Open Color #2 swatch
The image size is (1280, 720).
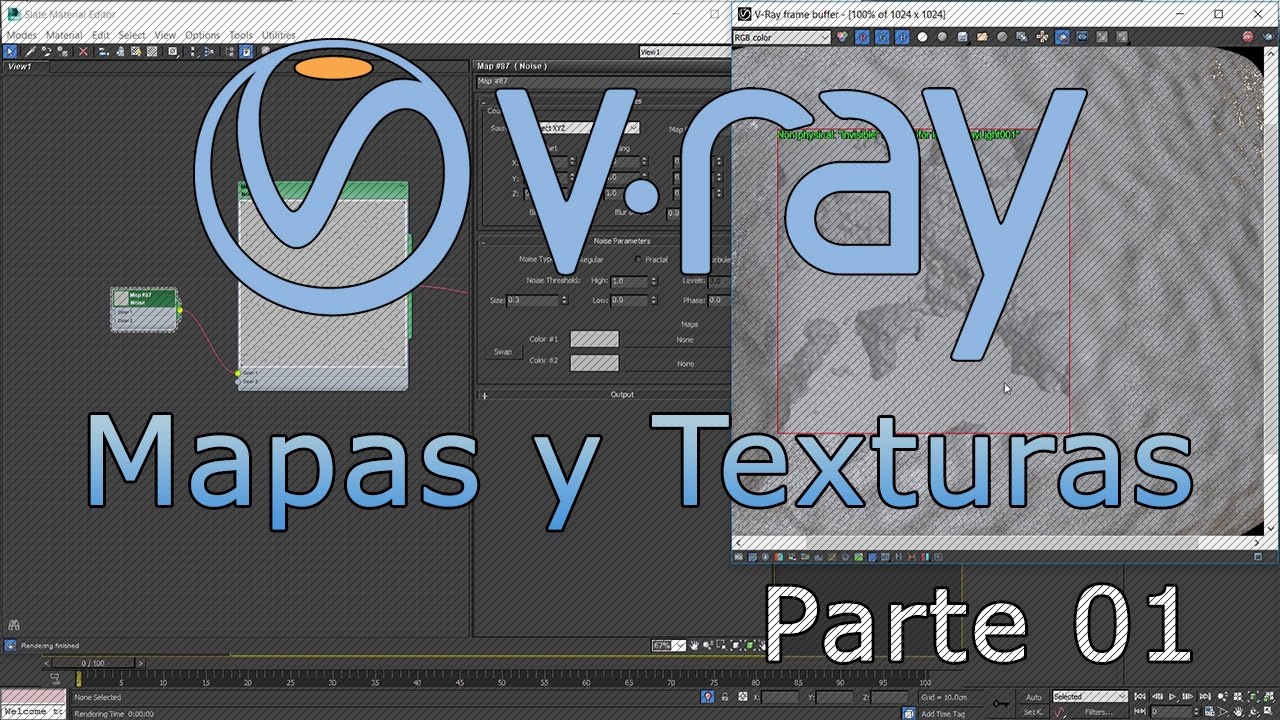coord(594,363)
